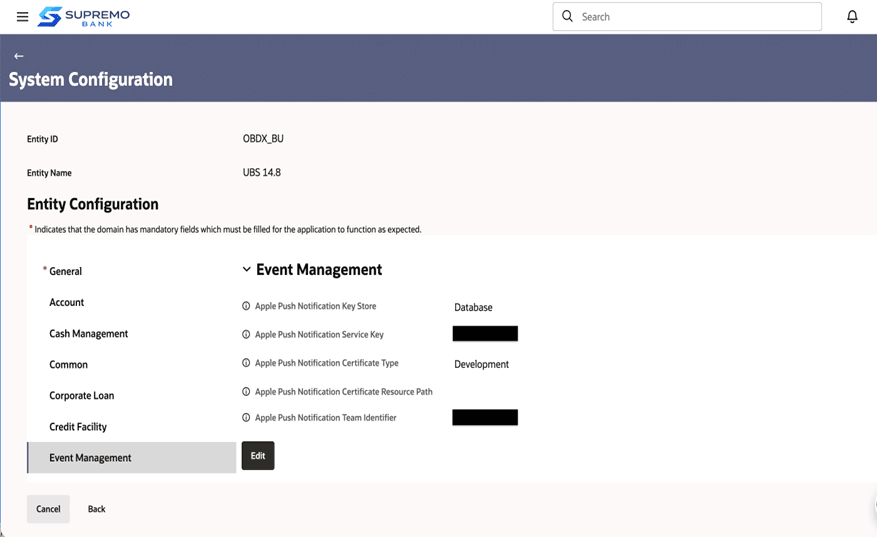The height and width of the screenshot is (537, 877).
Task: Click the Apple Push Notification Team Identifier label
Action: click(326, 417)
